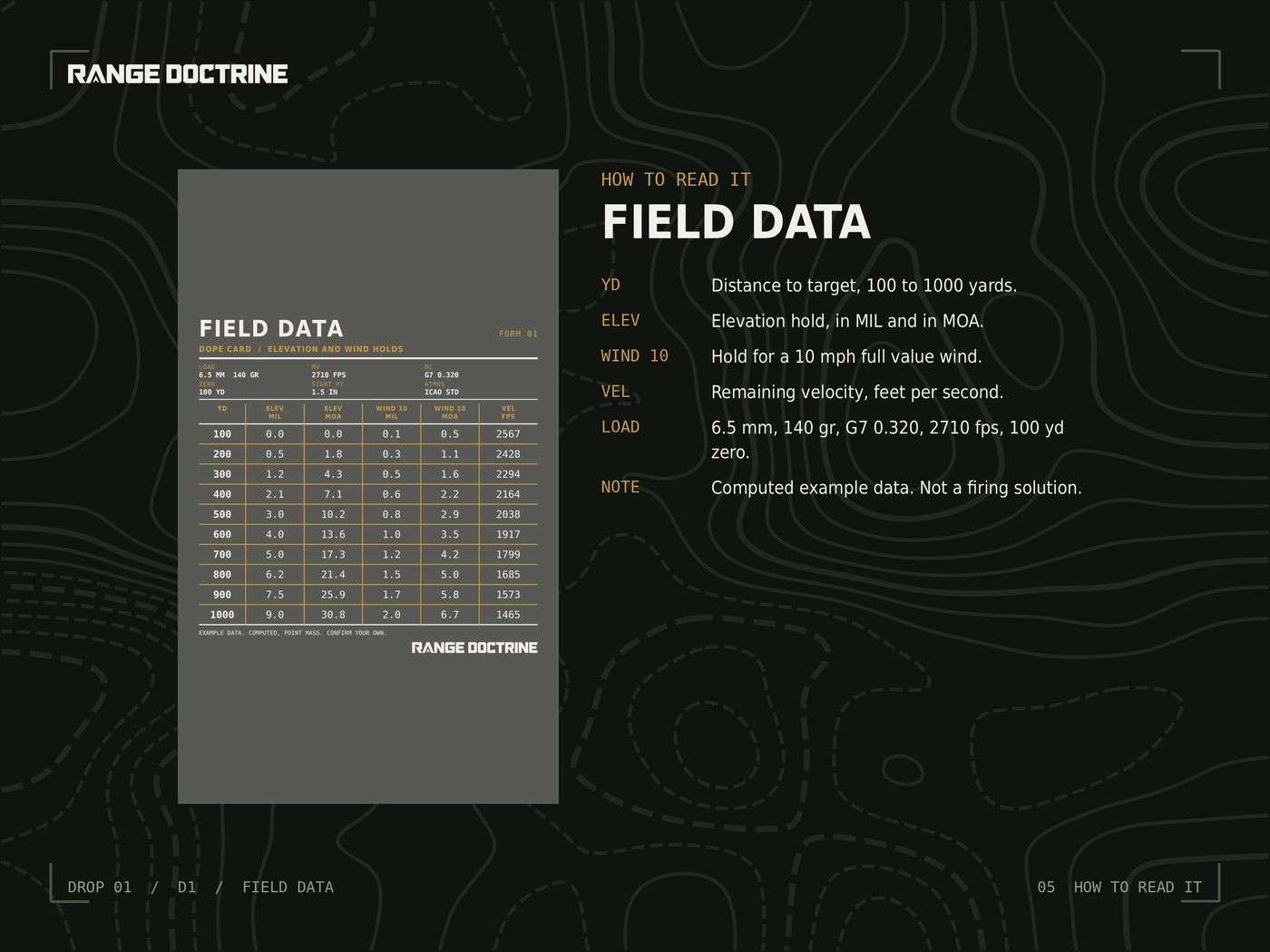Click the footer page label "05 HOW TO READ IT"

[x=1119, y=887]
